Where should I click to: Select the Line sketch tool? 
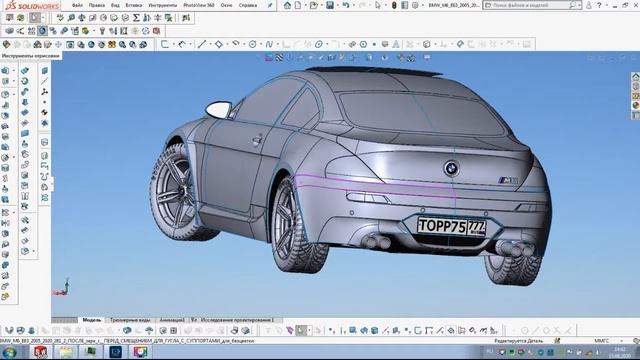tap(202, 44)
